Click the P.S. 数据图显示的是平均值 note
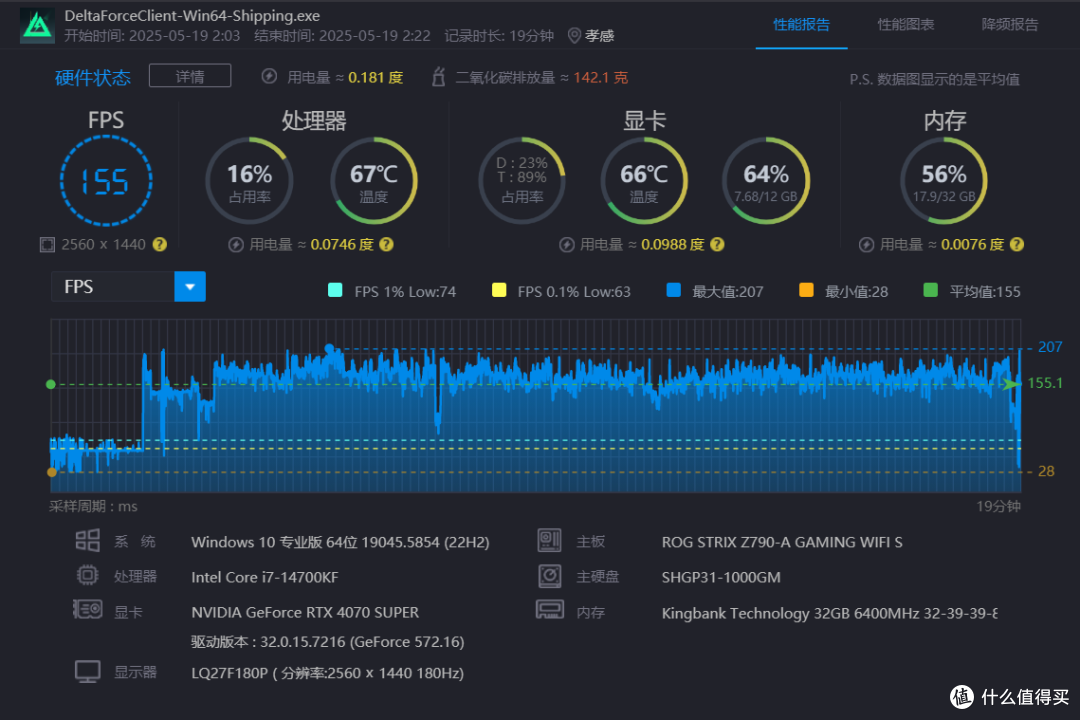Image resolution: width=1080 pixels, height=720 pixels. pyautogui.click(x=934, y=79)
